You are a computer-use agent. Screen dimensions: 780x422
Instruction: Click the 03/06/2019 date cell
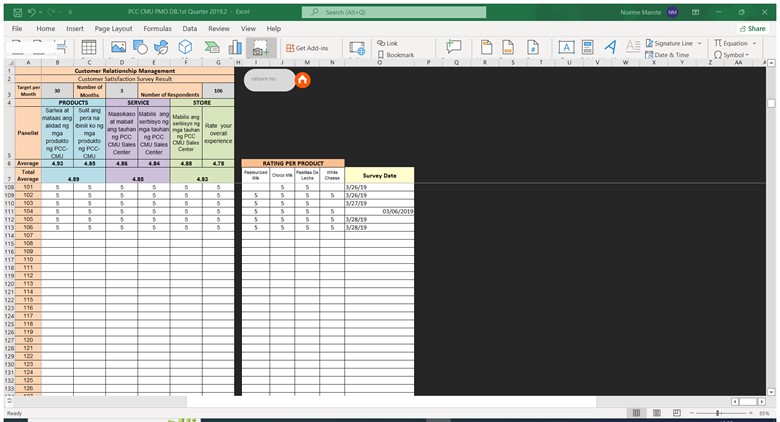click(x=379, y=211)
